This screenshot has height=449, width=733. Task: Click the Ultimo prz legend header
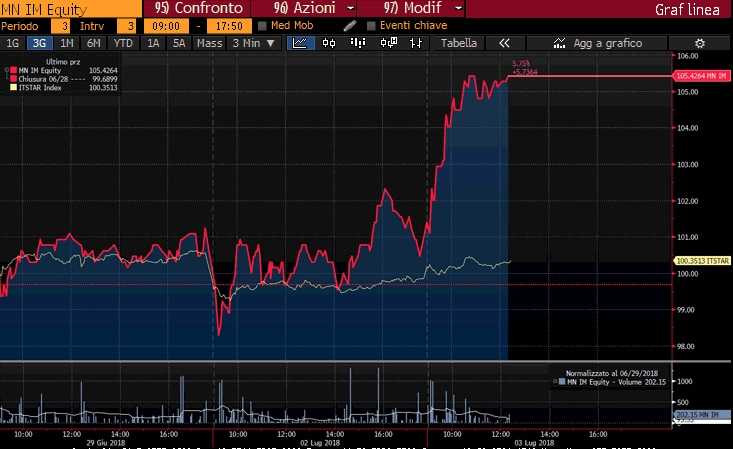(63, 62)
